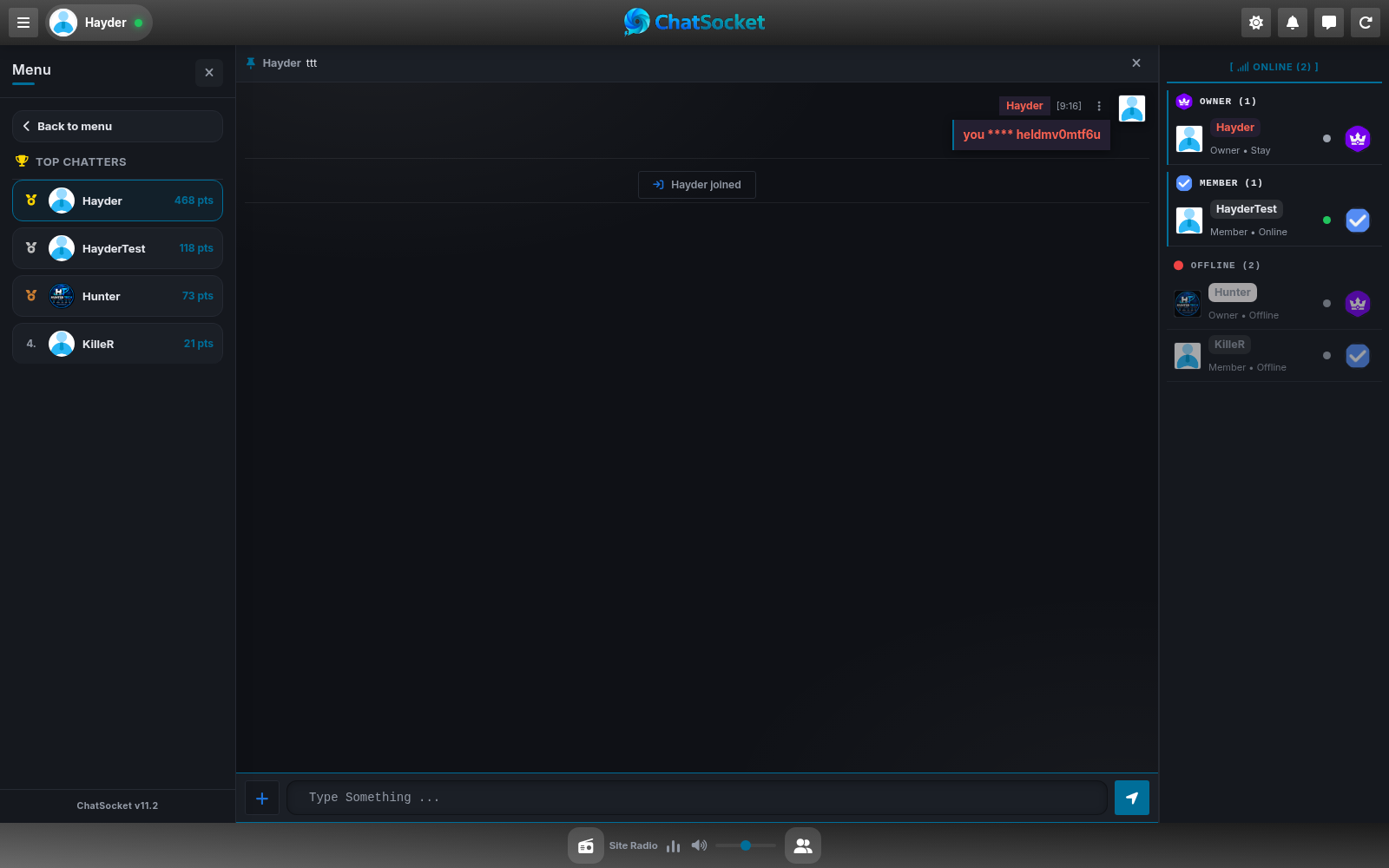Click Hayder's purple crown owner badge

click(1358, 139)
